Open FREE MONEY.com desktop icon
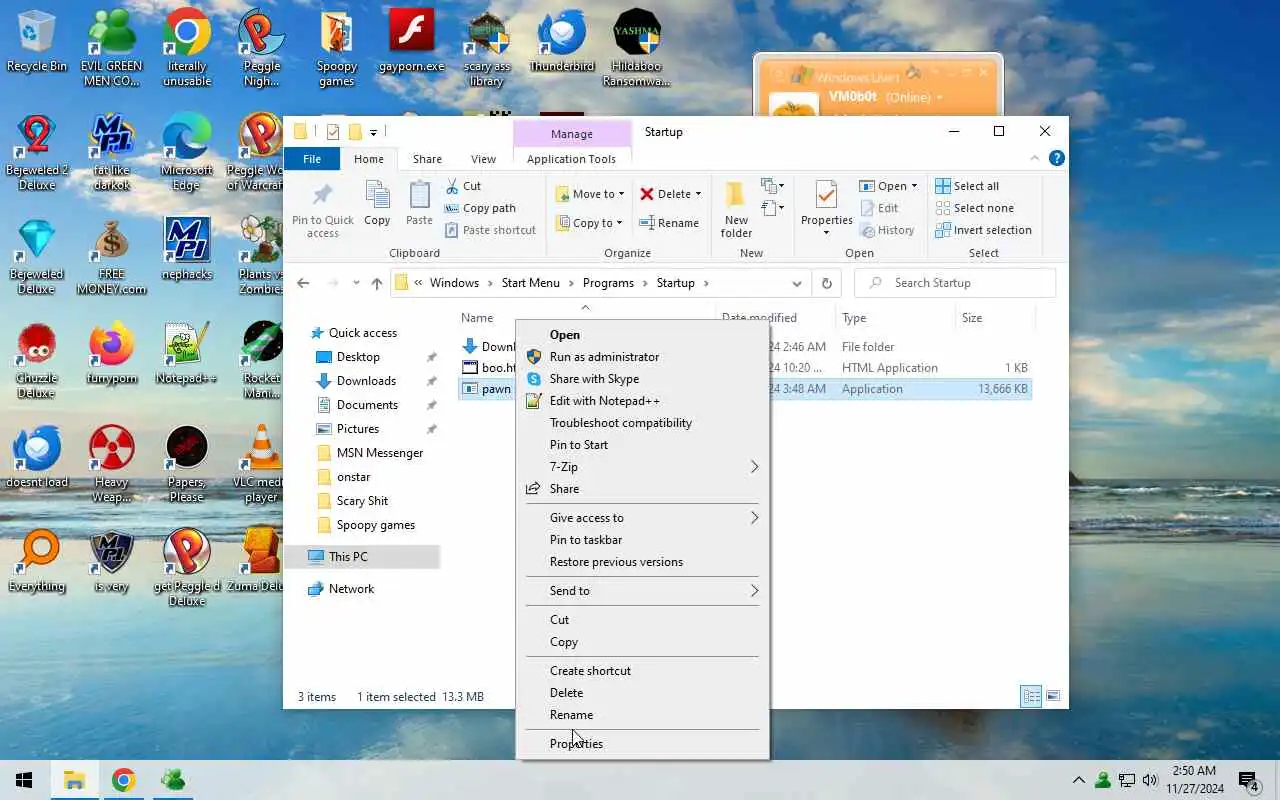Screen dimensions: 1280x800 coord(111,256)
